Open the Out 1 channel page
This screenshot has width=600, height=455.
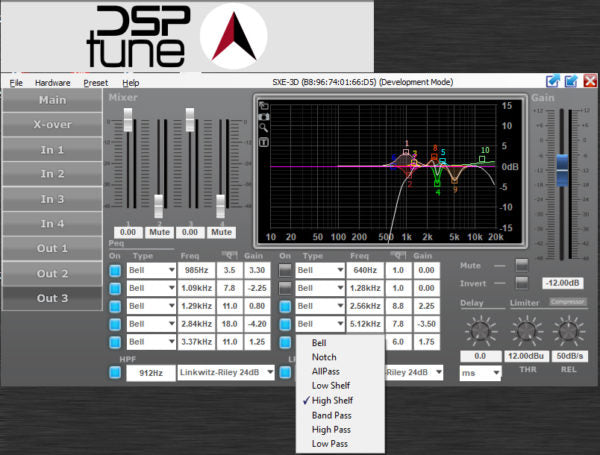[52, 248]
